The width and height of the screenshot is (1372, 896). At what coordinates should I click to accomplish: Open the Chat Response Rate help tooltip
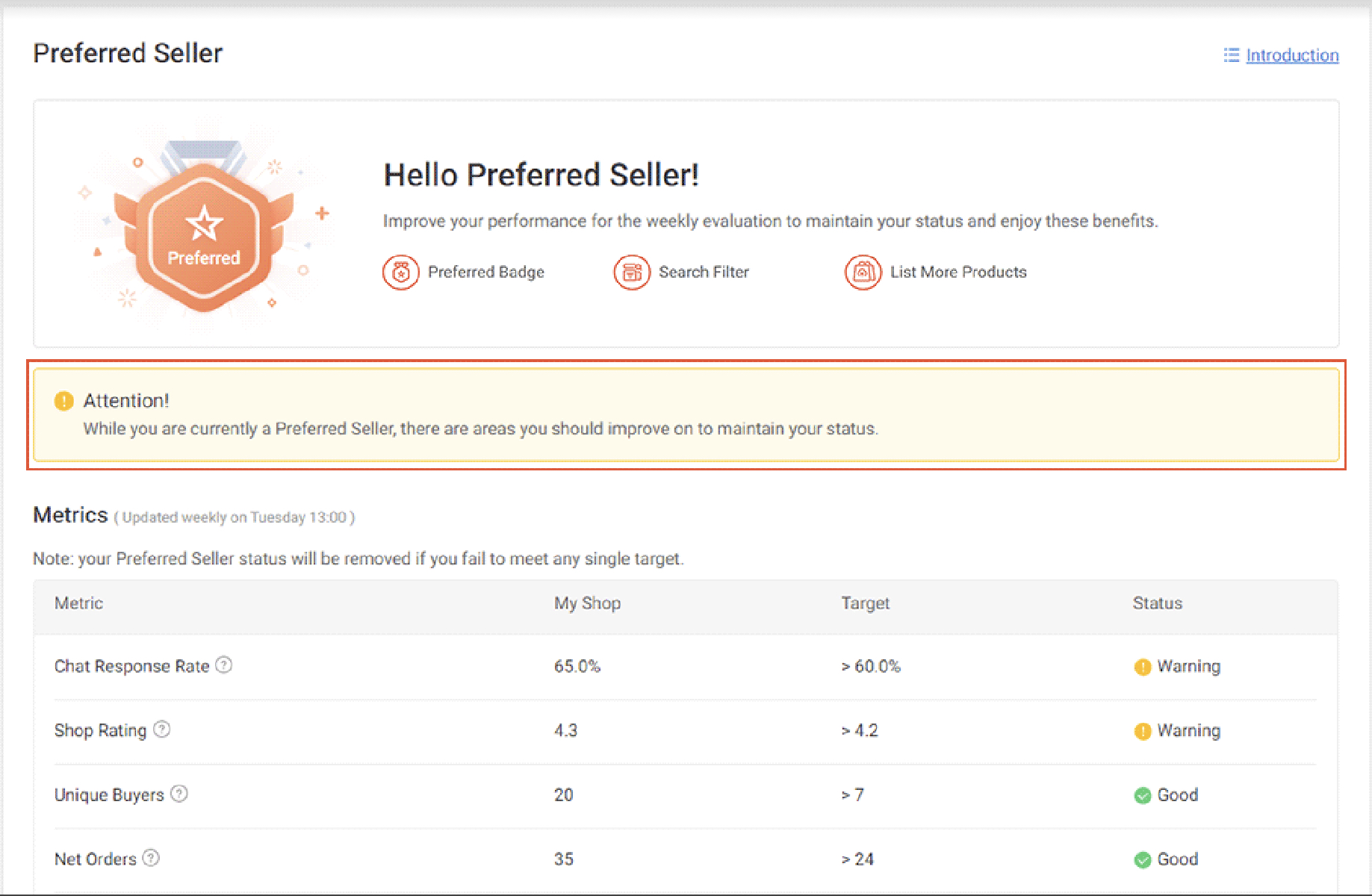click(x=225, y=665)
